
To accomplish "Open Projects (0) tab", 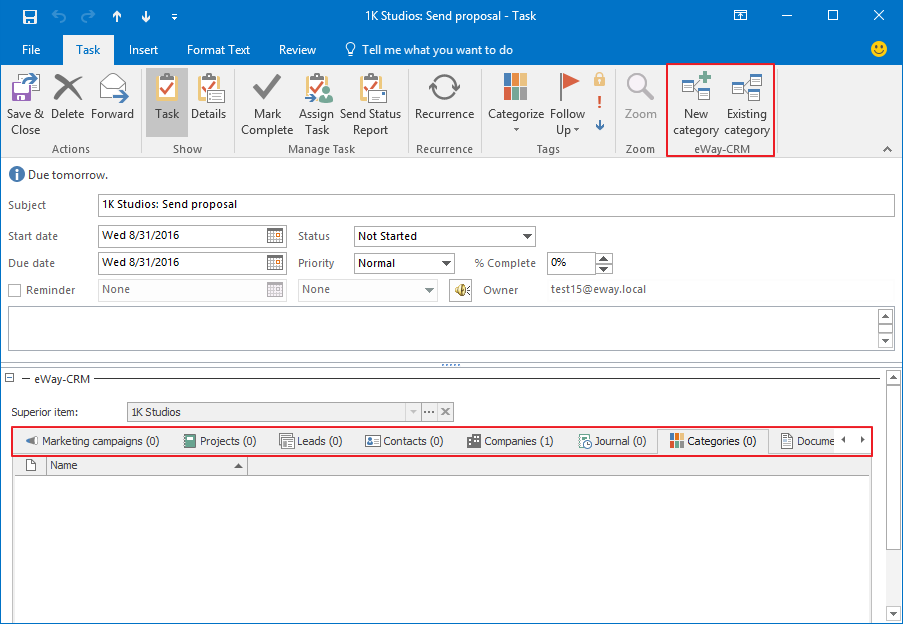I will (219, 442).
